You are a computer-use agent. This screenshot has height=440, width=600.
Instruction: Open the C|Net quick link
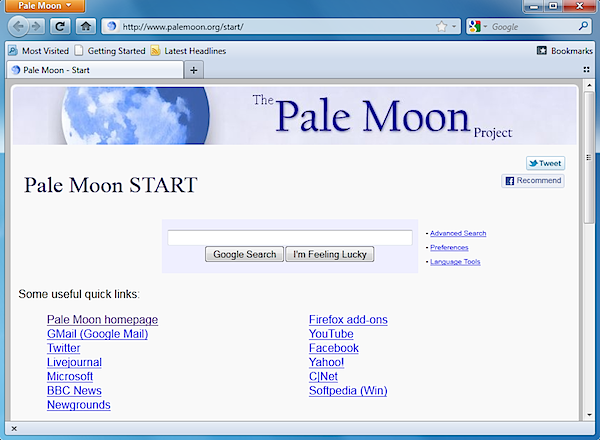click(x=323, y=376)
